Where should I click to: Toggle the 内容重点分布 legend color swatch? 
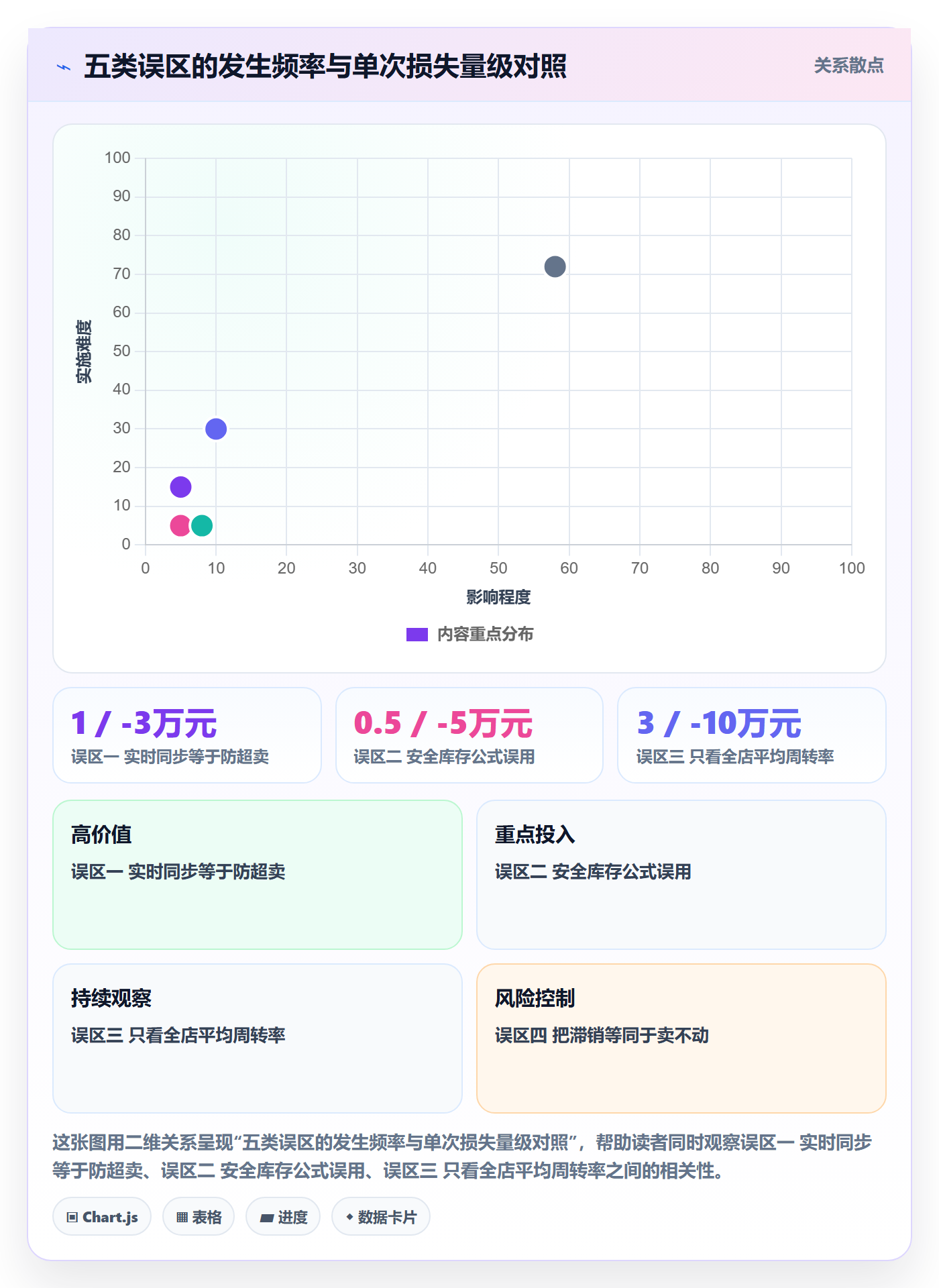pyautogui.click(x=417, y=635)
